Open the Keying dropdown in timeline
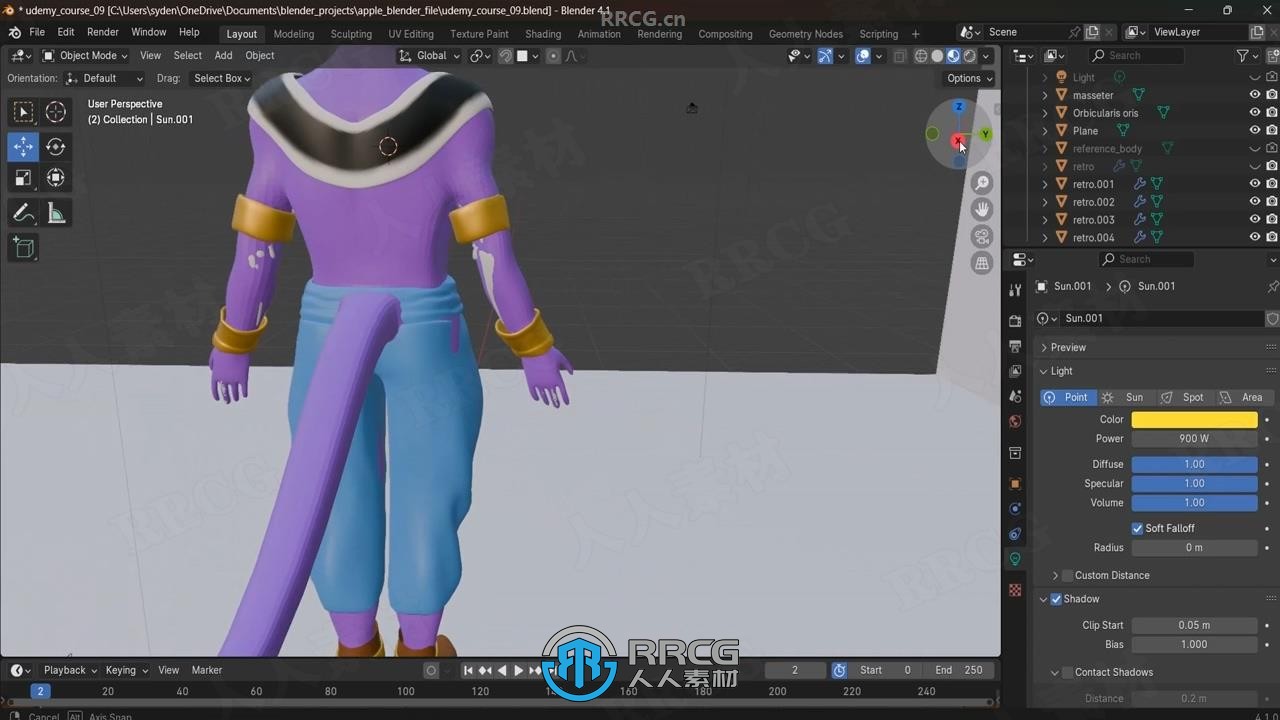1280x720 pixels. (x=126, y=670)
